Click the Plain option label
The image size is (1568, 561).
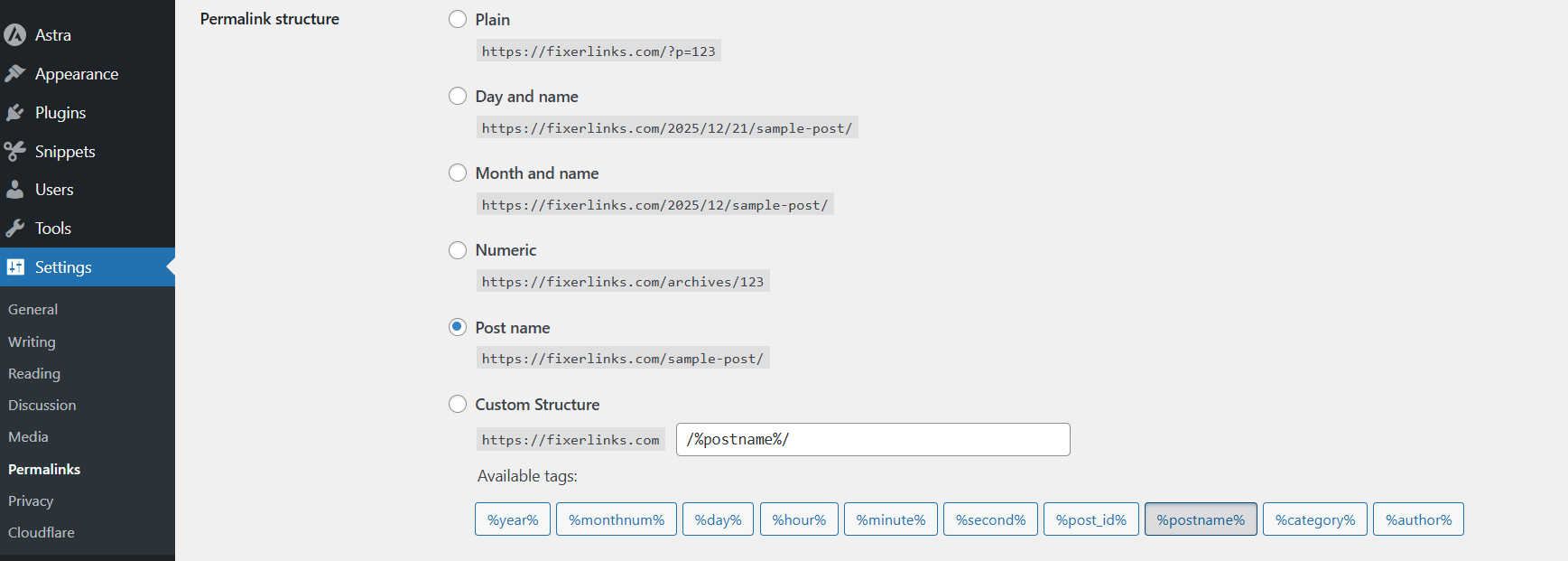tap(493, 20)
